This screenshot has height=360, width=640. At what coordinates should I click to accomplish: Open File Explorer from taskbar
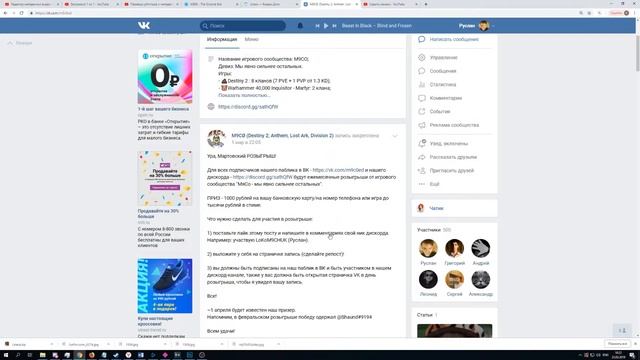tap(42, 355)
